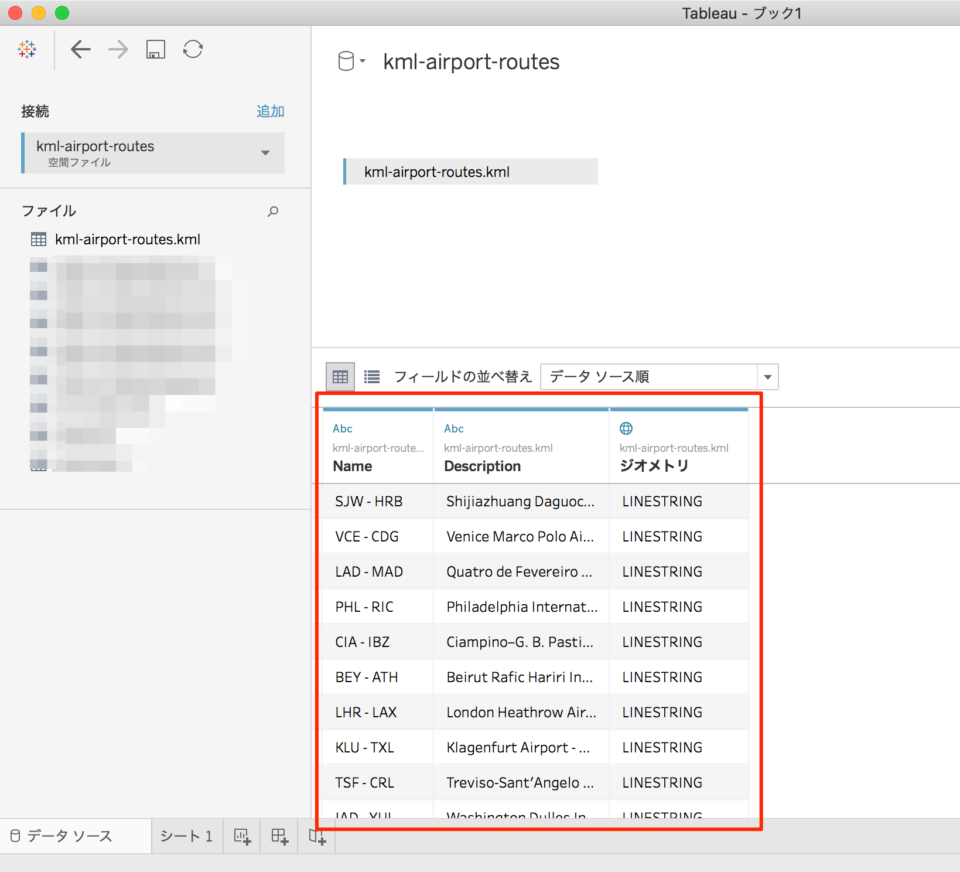Create a new dashboard via its icon
960x872 pixels.
(x=279, y=836)
